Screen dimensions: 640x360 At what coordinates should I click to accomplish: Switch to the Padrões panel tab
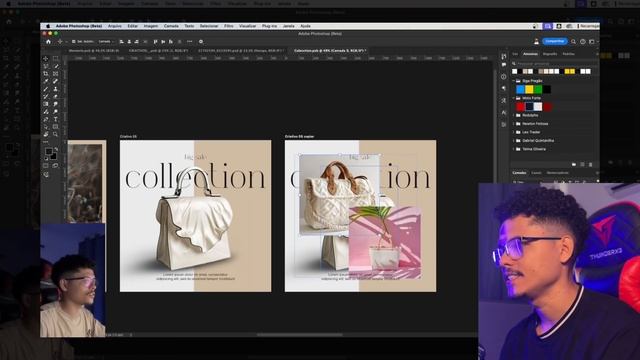pos(568,54)
